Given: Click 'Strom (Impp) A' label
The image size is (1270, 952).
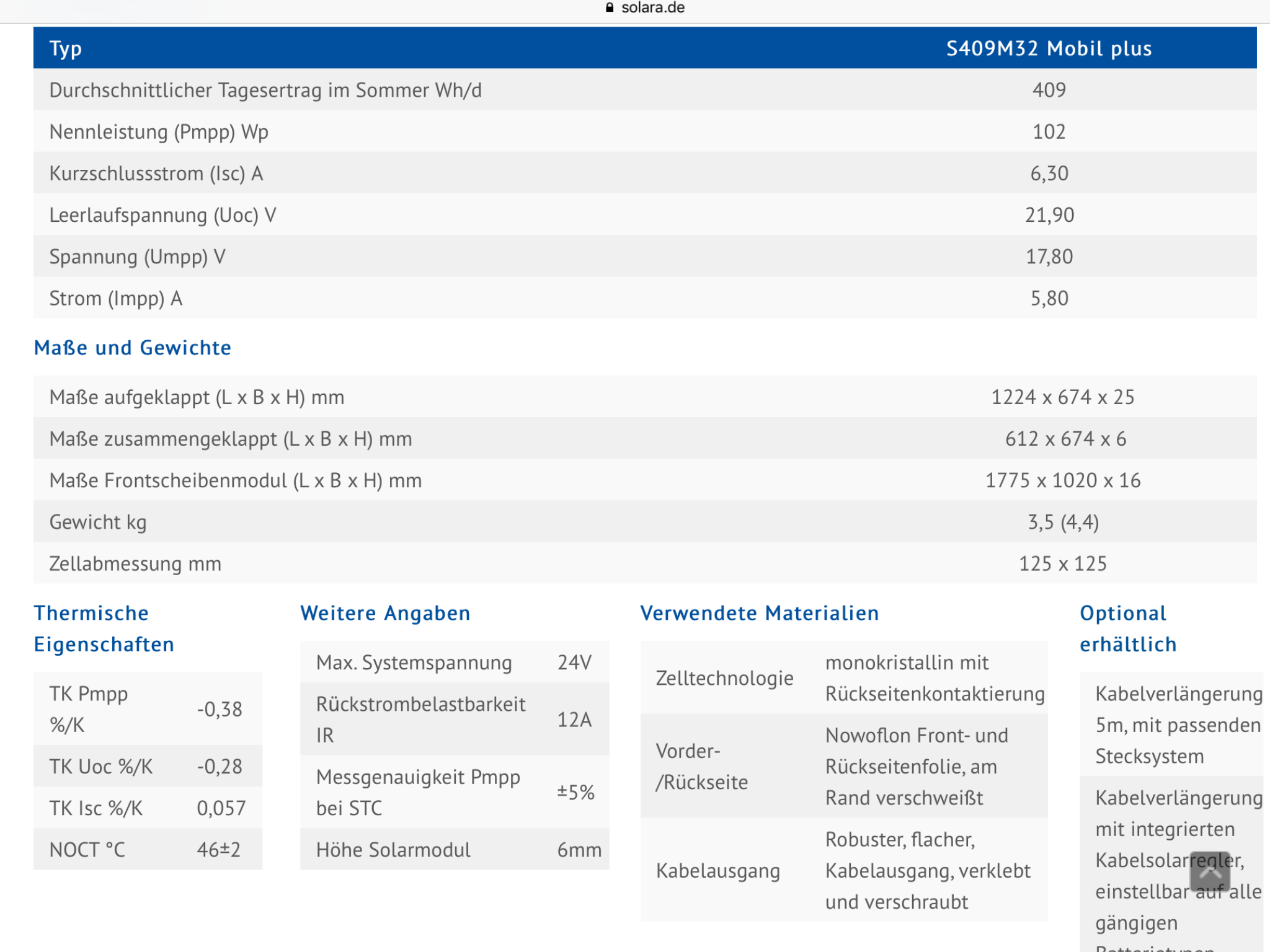Looking at the screenshot, I should pos(116,298).
